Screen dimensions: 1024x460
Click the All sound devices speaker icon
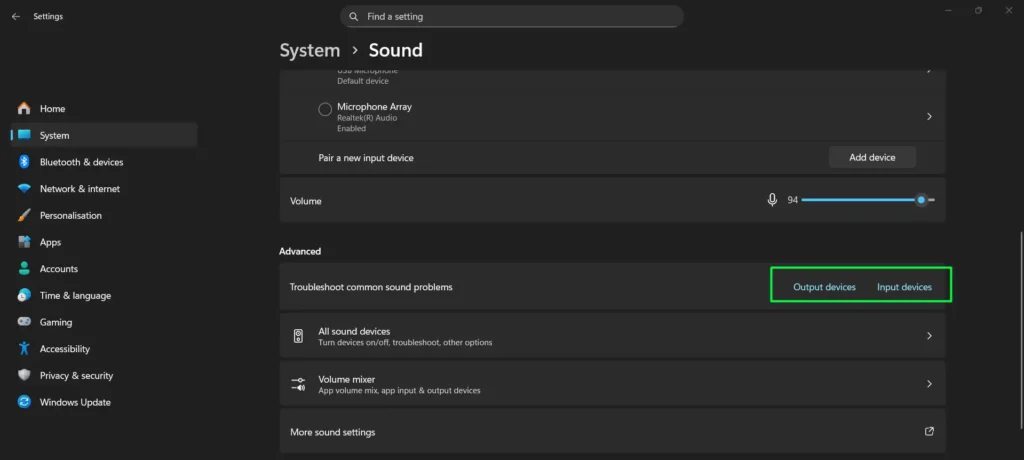click(x=298, y=336)
